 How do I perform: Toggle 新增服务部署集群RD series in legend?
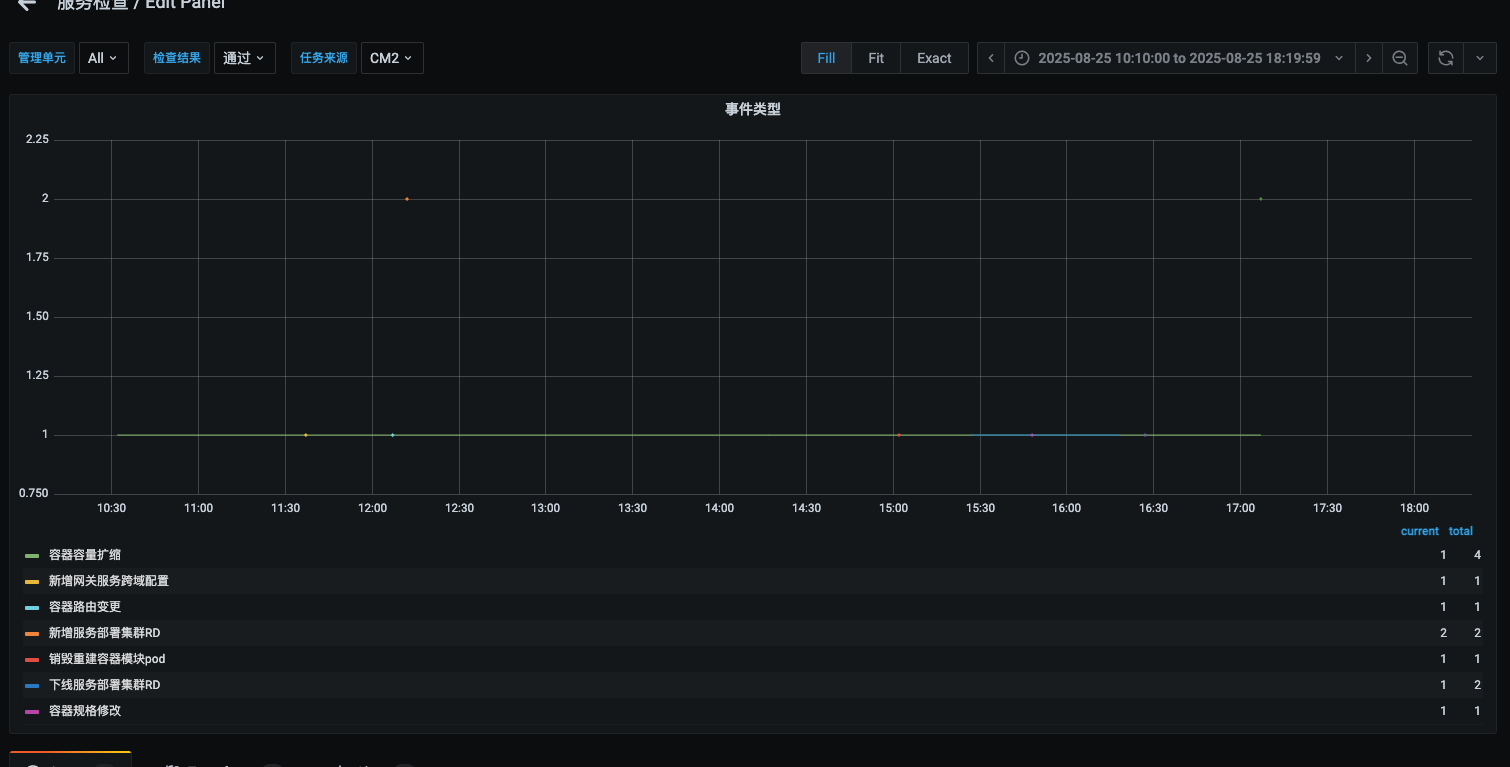coord(104,633)
